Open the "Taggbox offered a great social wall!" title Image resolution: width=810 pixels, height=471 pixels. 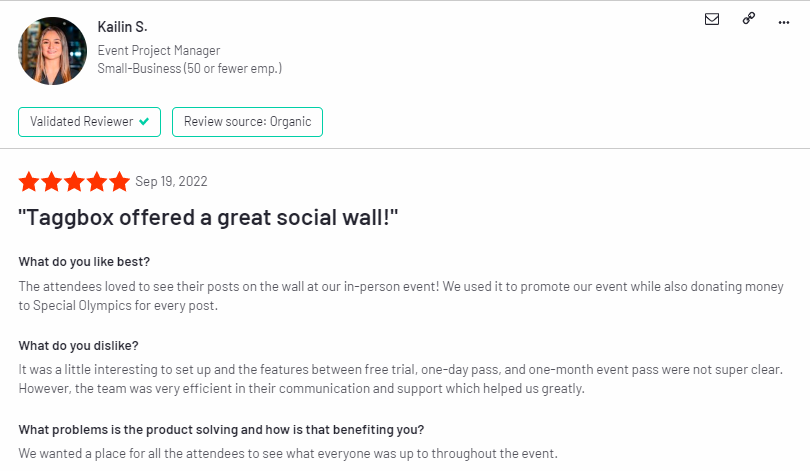(x=209, y=216)
